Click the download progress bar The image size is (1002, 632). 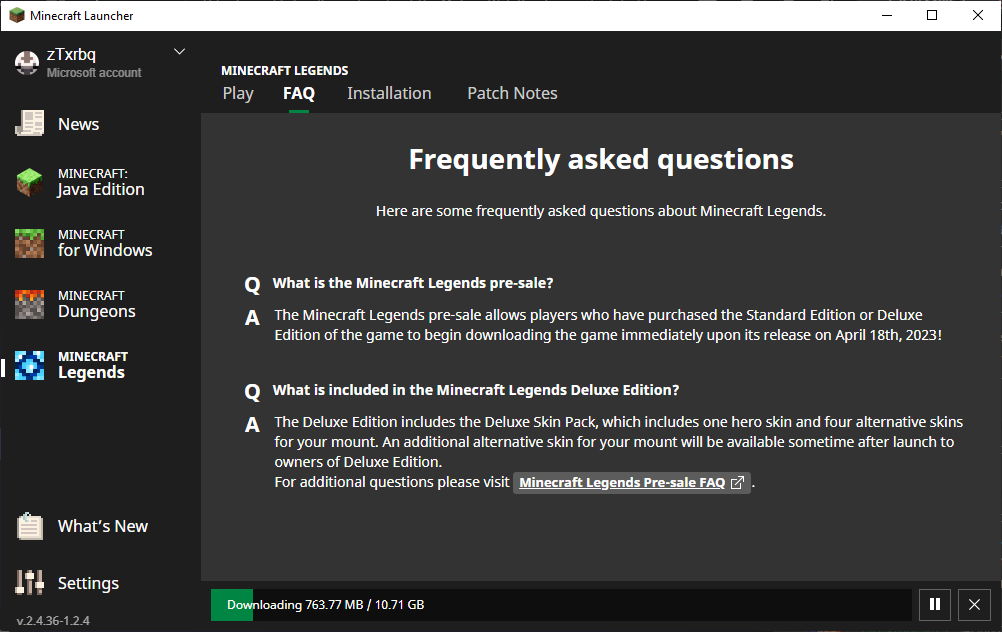(x=560, y=605)
